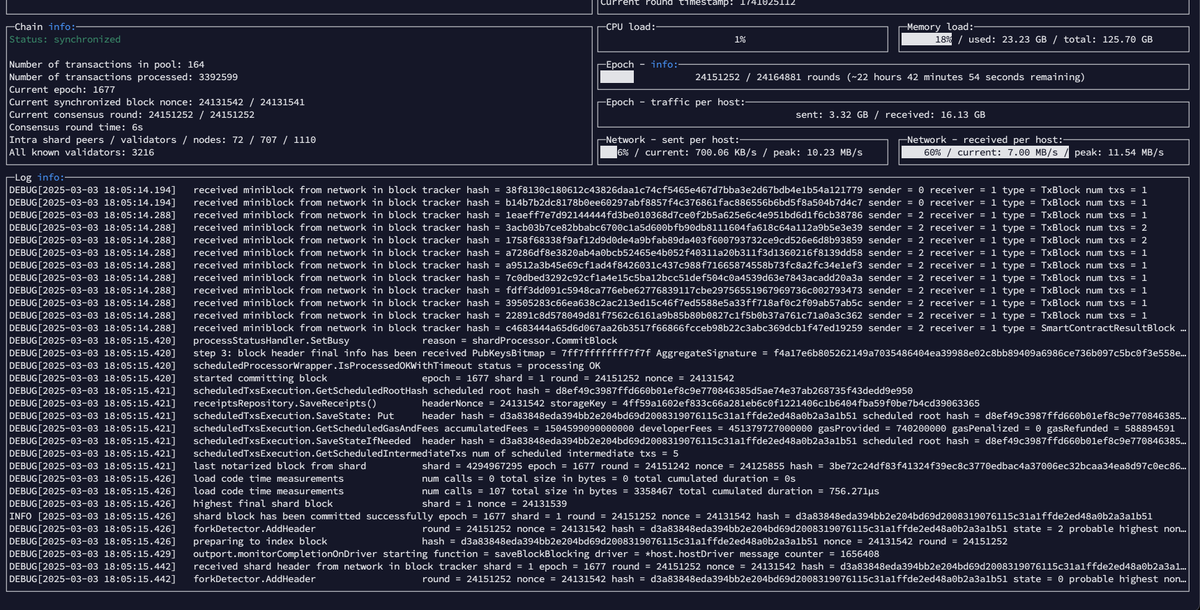Click miniblock log line with hash 7c0dbed3292c92cf
This screenshot has width=1200, height=610.
click(577, 277)
